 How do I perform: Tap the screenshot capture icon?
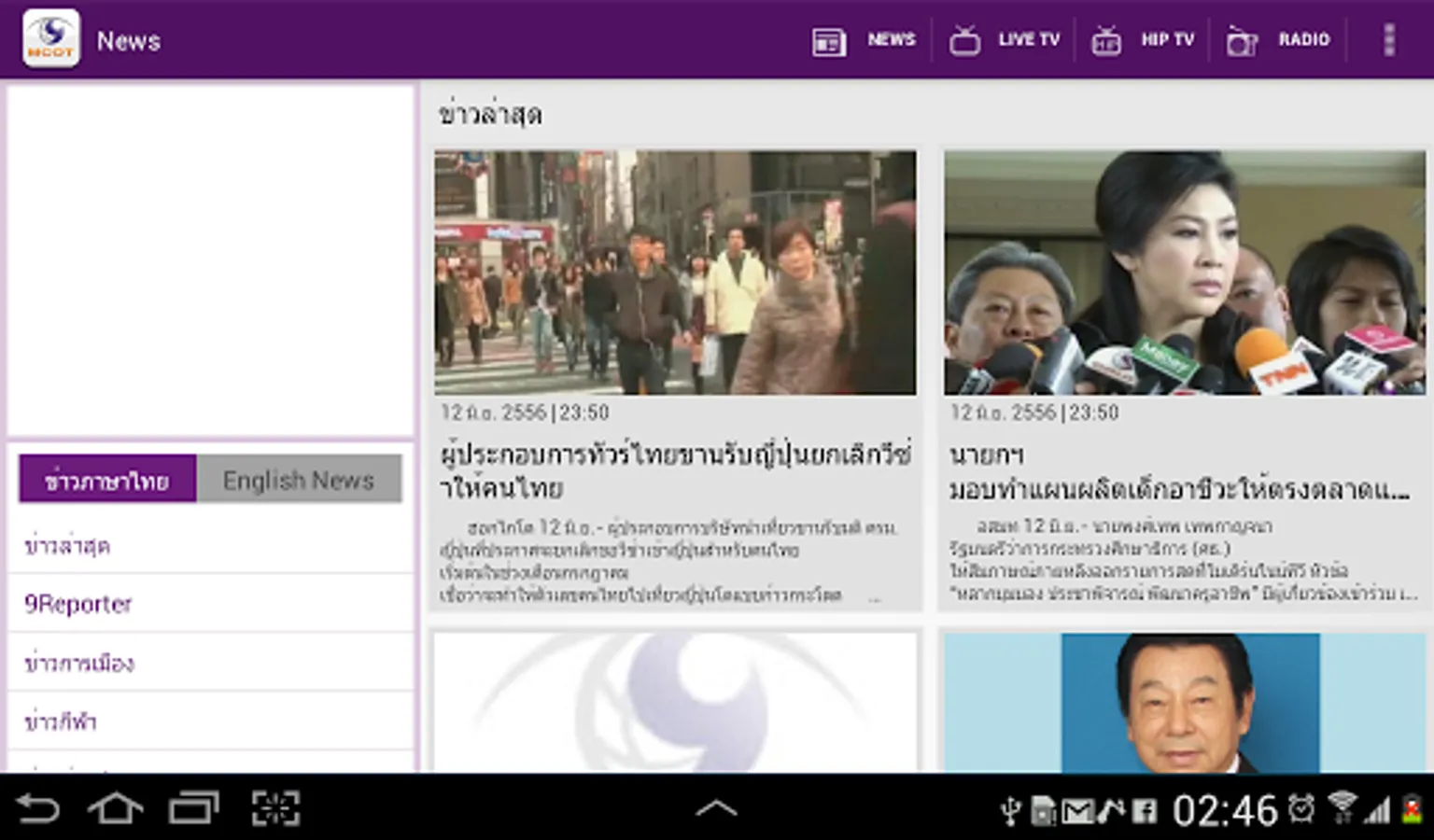tap(275, 808)
